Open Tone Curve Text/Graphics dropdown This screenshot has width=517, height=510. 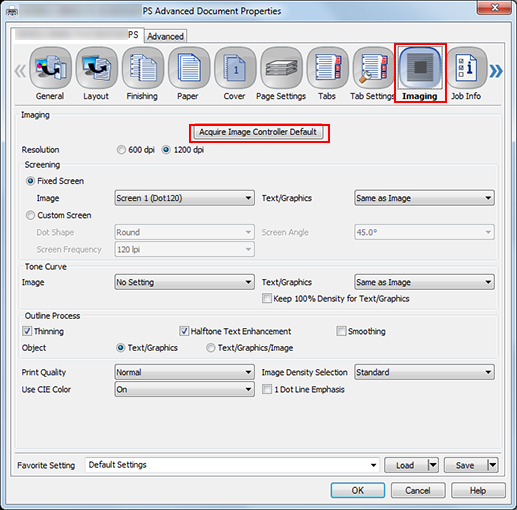[424, 282]
